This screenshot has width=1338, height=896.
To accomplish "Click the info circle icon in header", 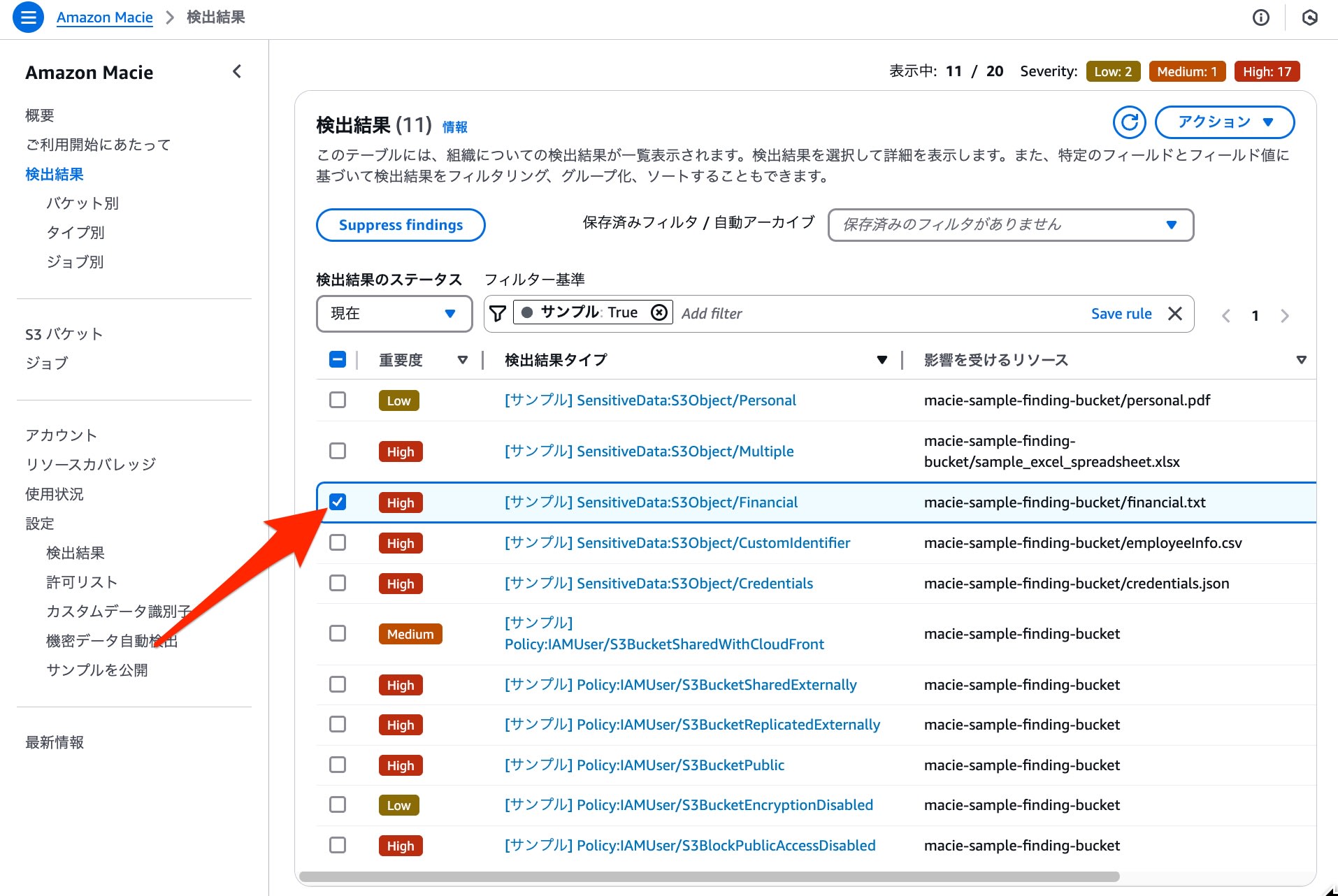I will point(1260,17).
